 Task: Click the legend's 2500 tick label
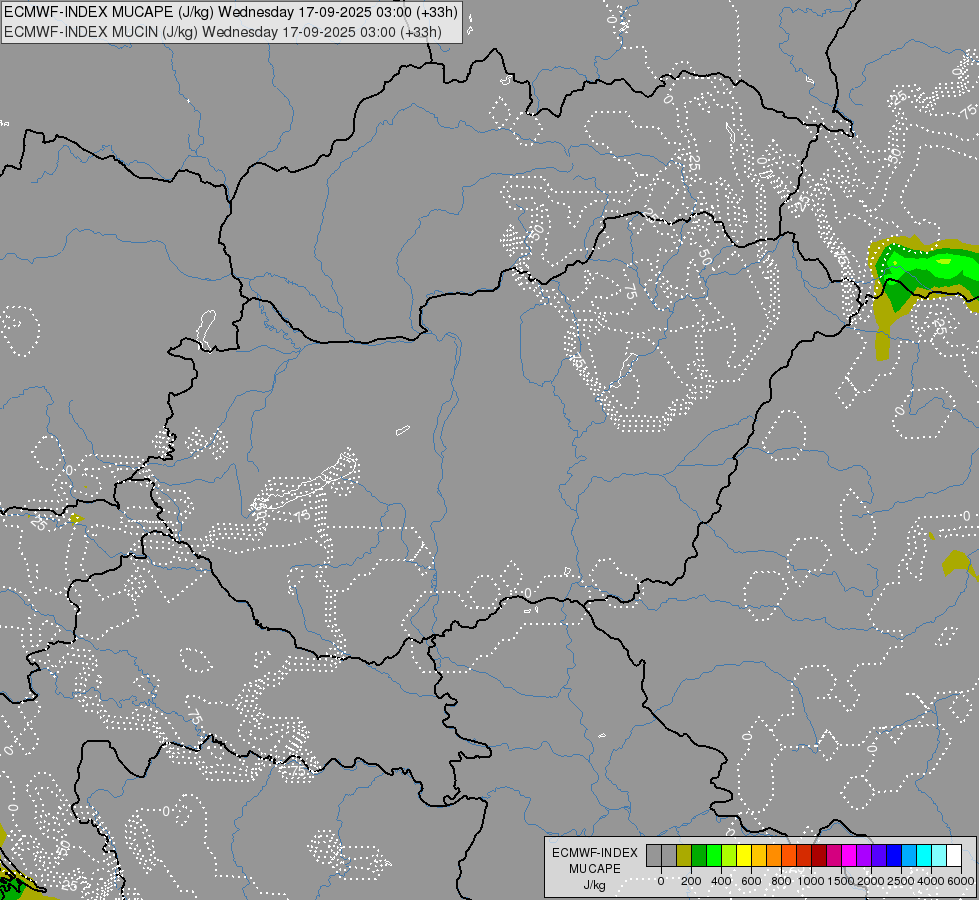tap(901, 881)
